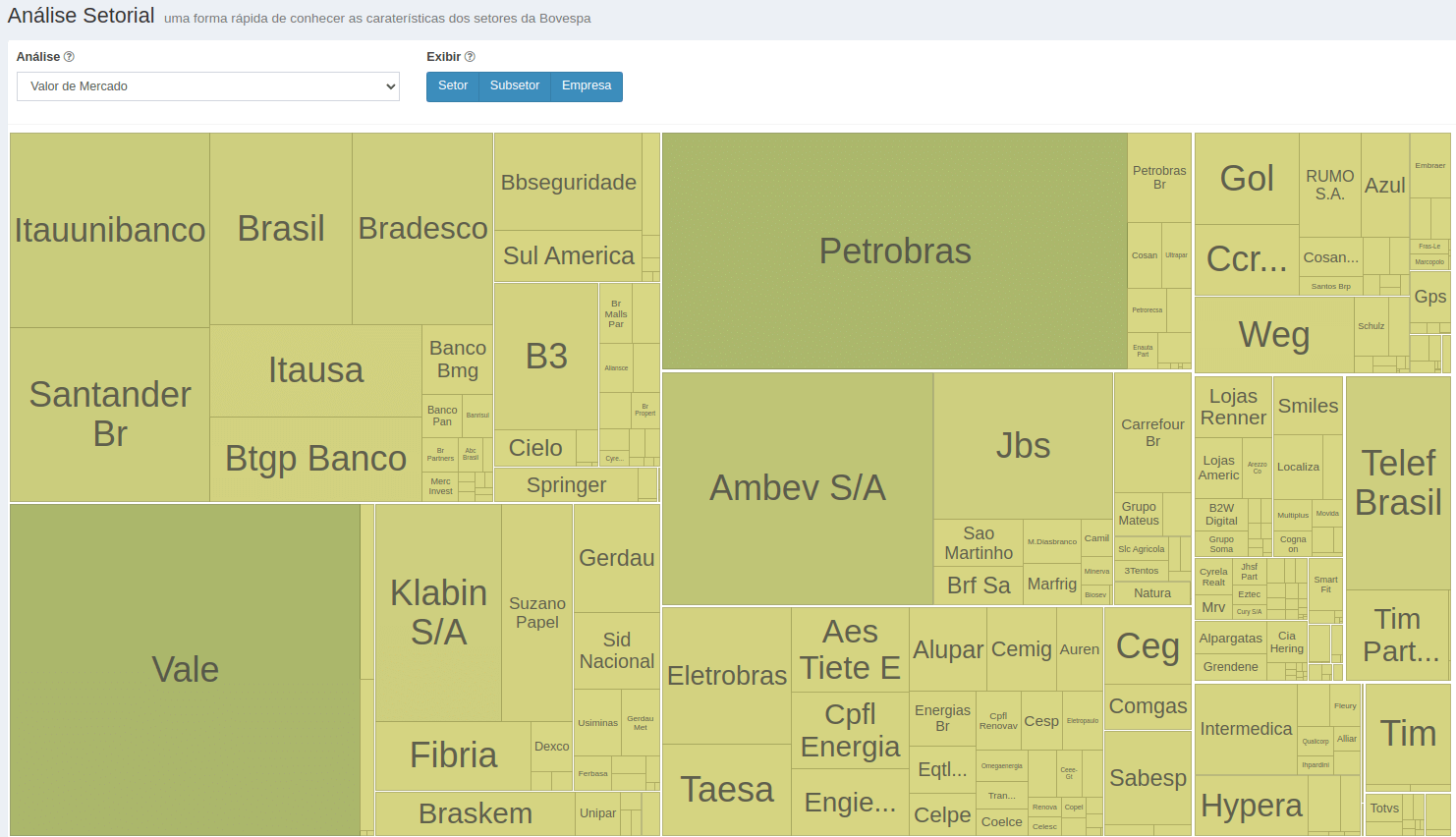The height and width of the screenshot is (837, 1456).
Task: Select the Gol tile
Action: tap(1247, 179)
